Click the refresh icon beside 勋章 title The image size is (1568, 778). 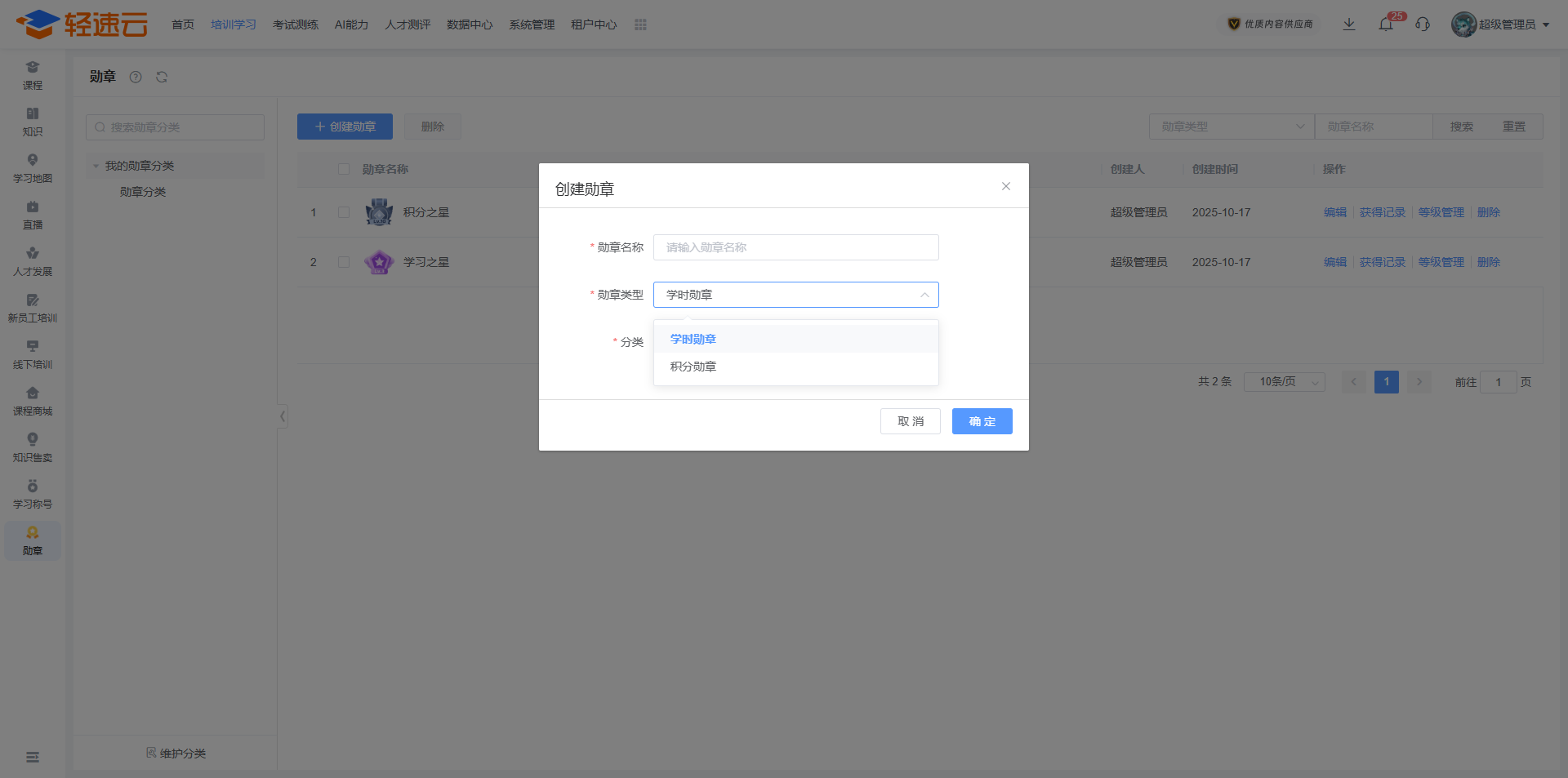point(162,77)
